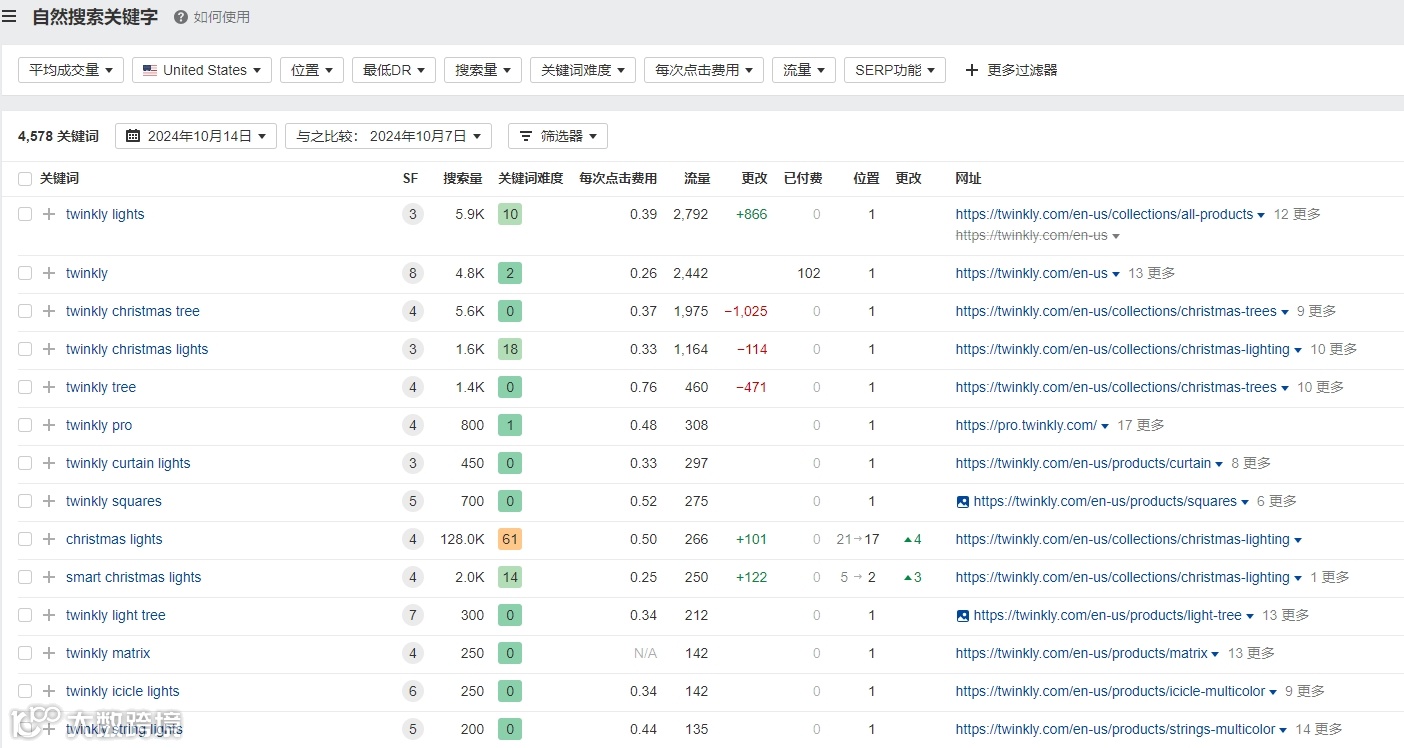Screen dimensions: 1404x748
Task: Open the 关键词难度 filter dropdown
Action: pos(583,70)
